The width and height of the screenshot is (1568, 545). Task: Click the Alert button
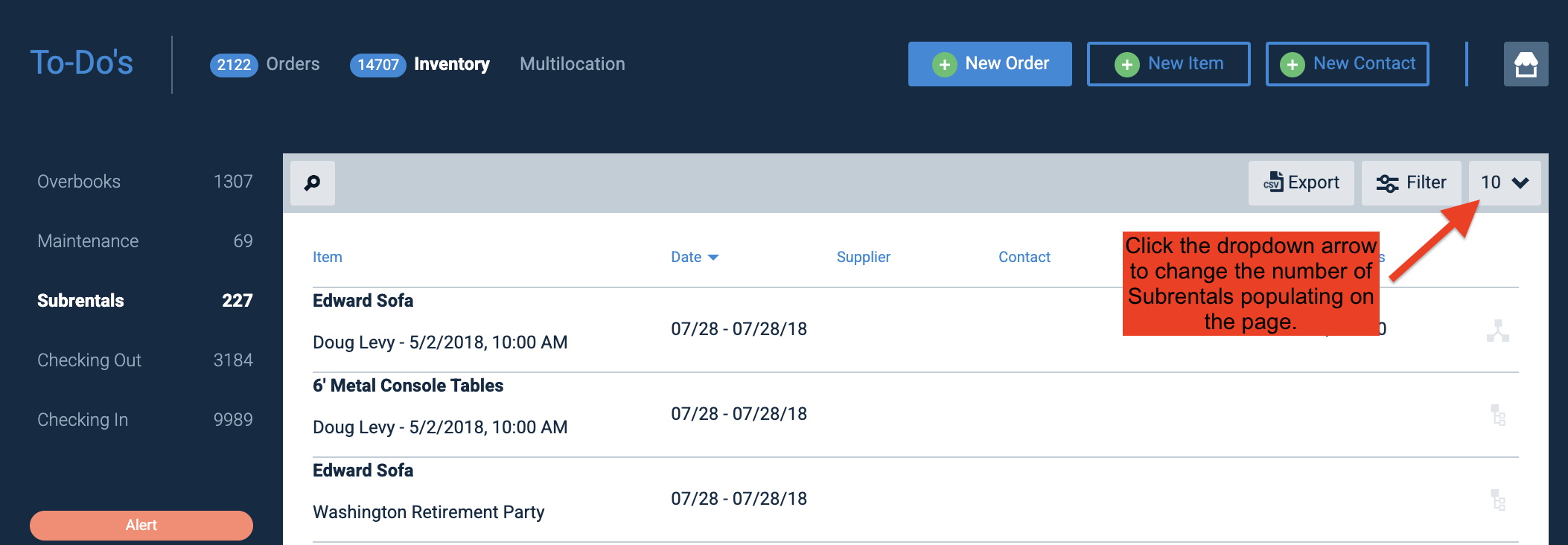[x=141, y=525]
